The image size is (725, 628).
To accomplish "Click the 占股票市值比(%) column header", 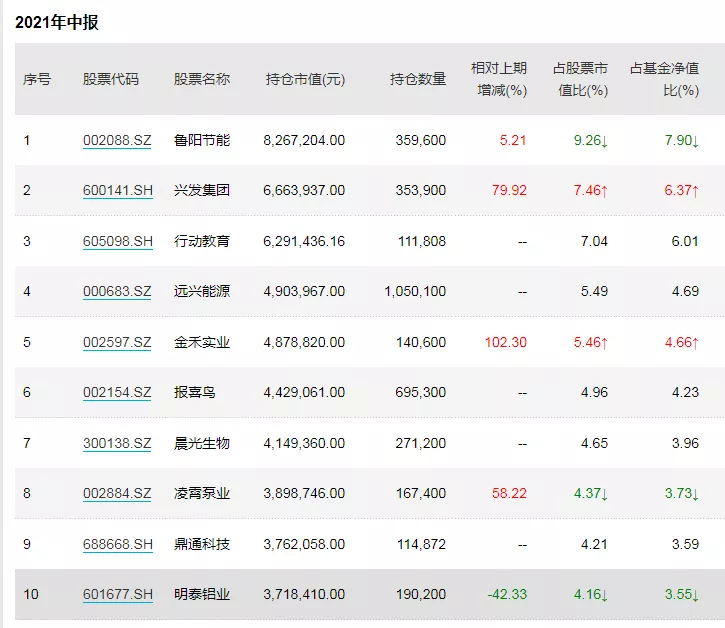I will click(580, 79).
